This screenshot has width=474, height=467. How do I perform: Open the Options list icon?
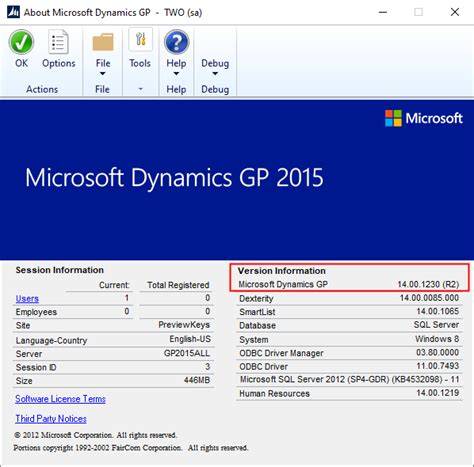pos(58,42)
